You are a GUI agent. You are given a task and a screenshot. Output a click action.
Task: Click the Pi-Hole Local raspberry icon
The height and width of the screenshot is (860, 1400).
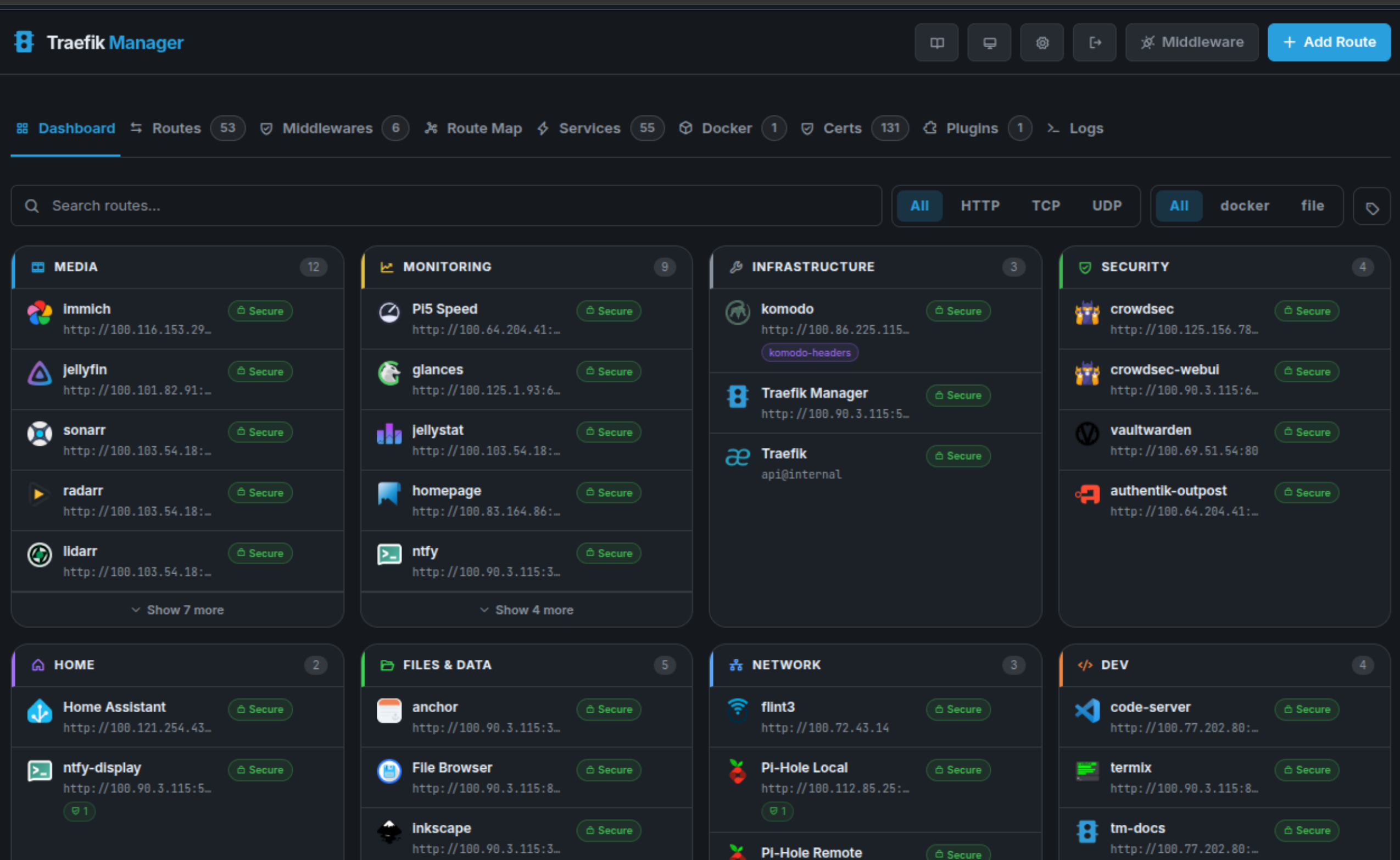(737, 772)
